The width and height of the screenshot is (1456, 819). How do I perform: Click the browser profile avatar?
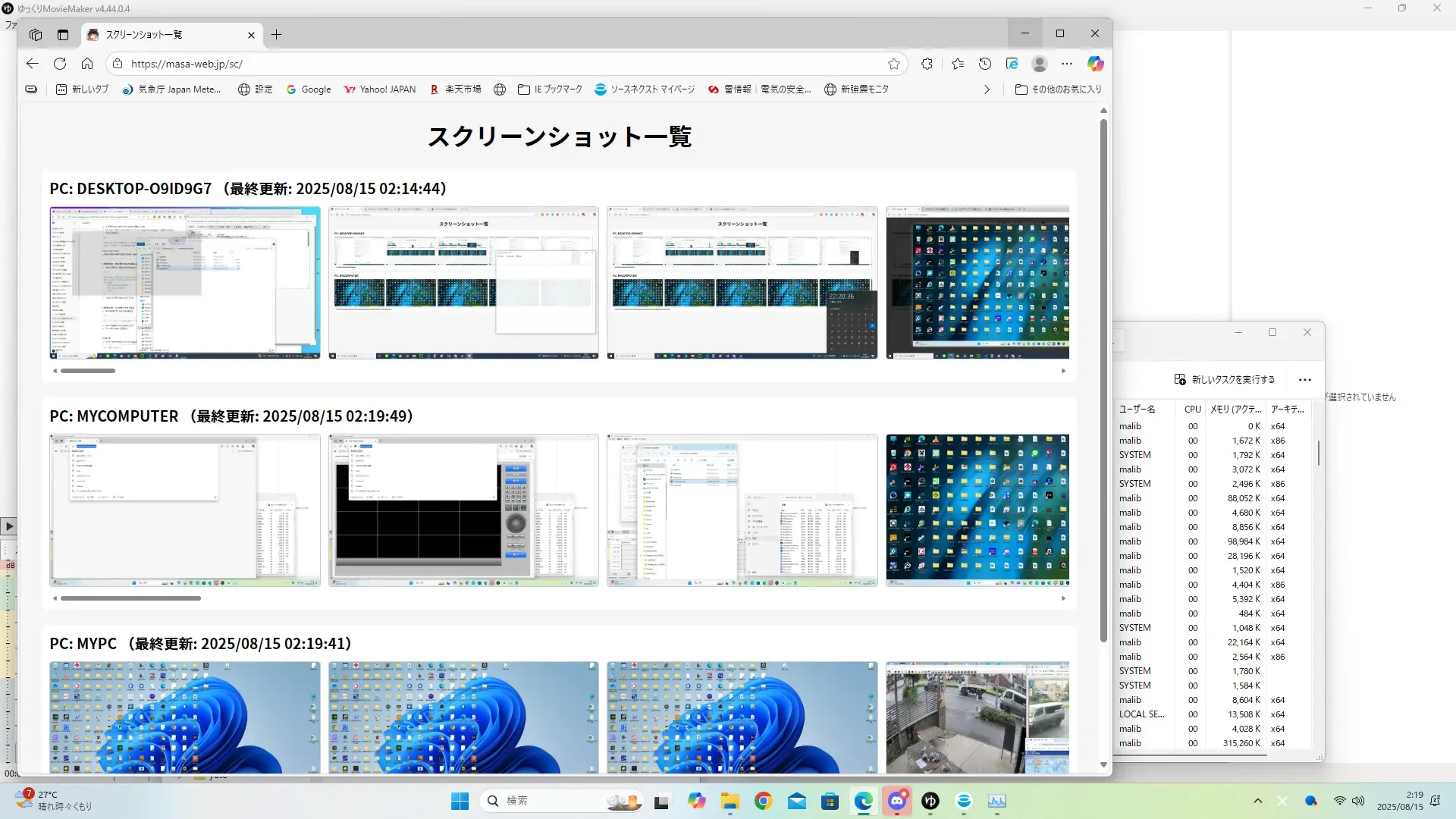tap(1040, 64)
